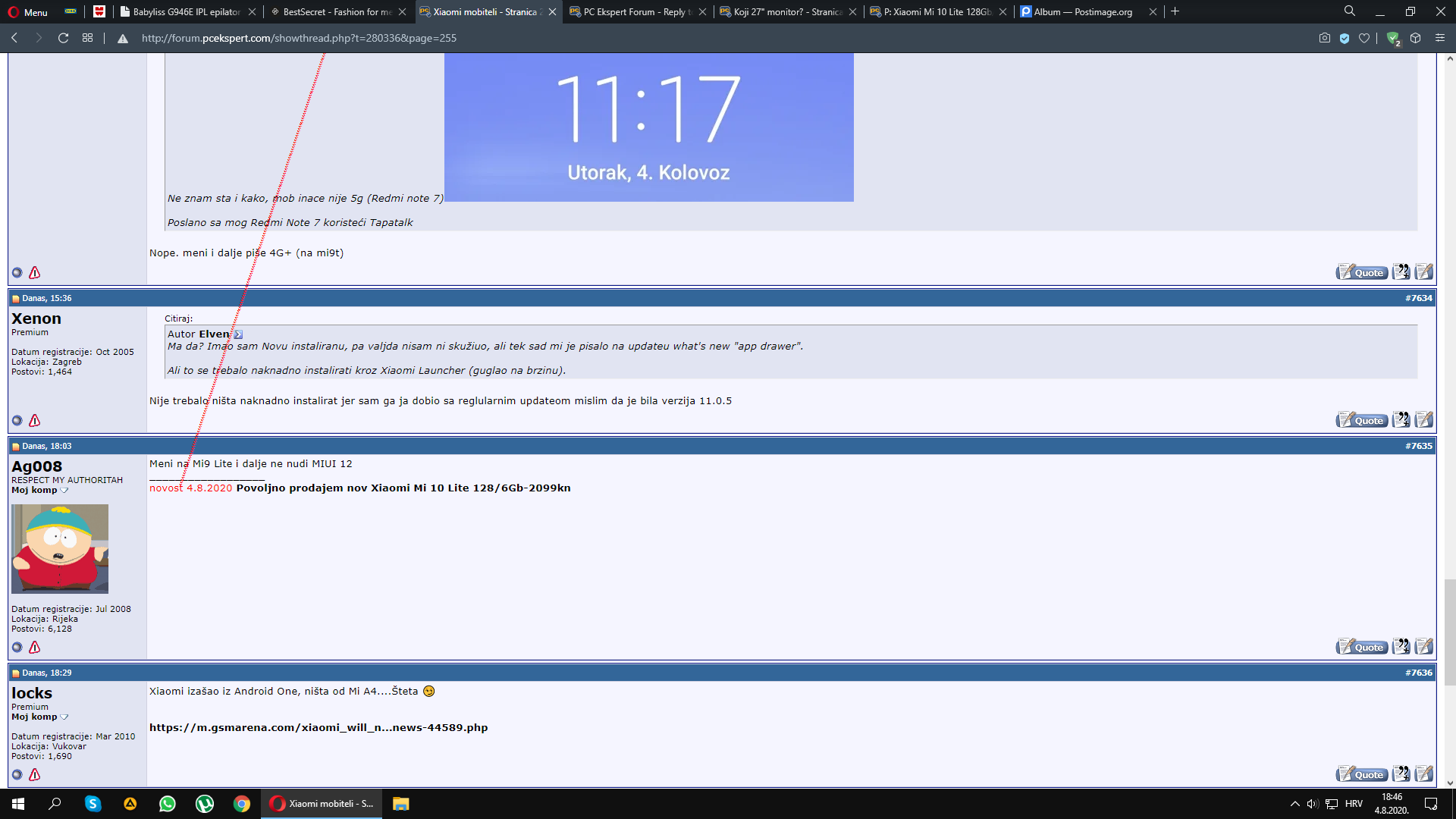Open the green shield extension icon

[1393, 38]
